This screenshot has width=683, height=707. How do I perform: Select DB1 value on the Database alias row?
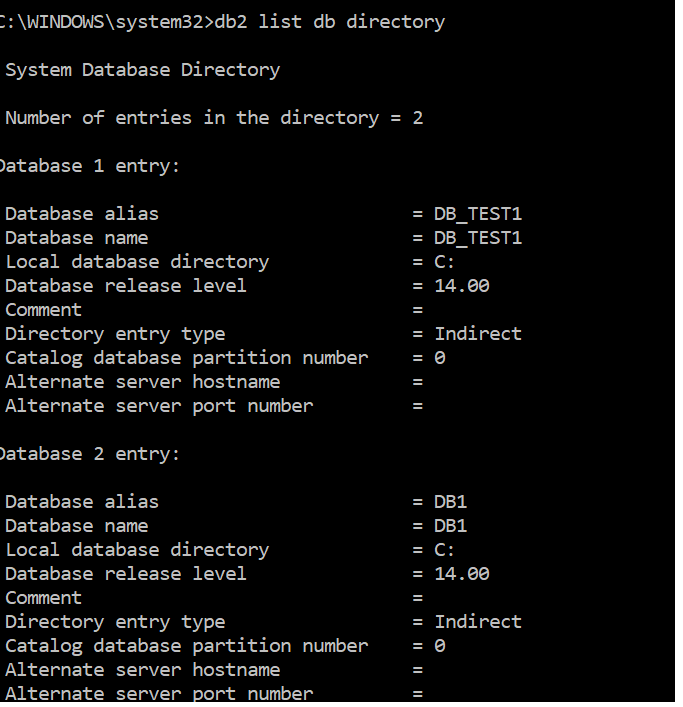coord(450,502)
